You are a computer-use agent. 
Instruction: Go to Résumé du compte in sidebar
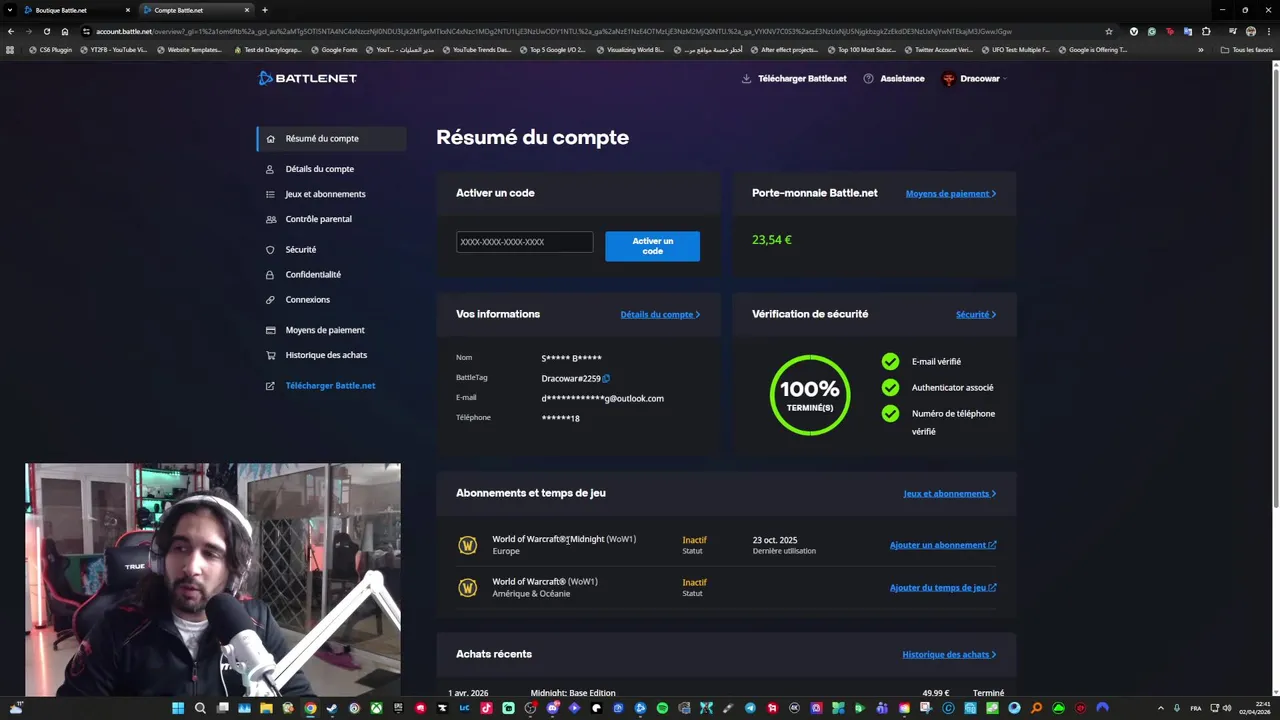(x=331, y=139)
